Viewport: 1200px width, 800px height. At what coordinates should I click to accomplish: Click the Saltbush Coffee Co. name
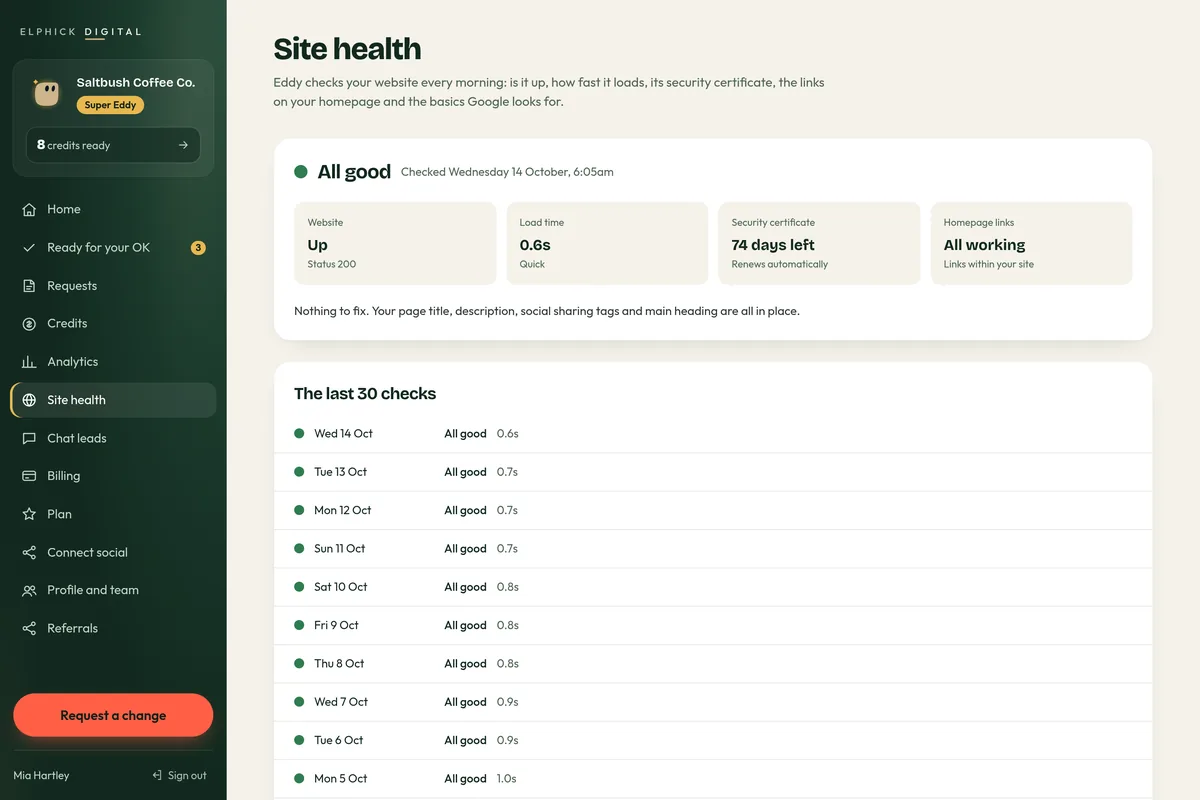(136, 83)
